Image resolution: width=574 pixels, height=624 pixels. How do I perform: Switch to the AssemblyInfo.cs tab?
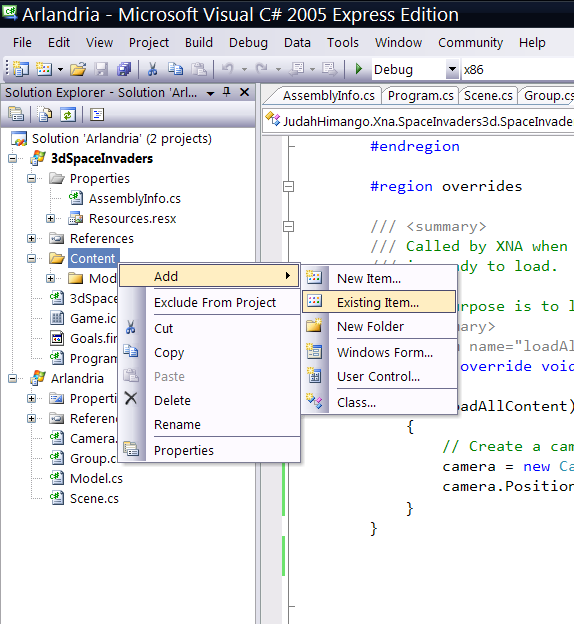pyautogui.click(x=327, y=96)
